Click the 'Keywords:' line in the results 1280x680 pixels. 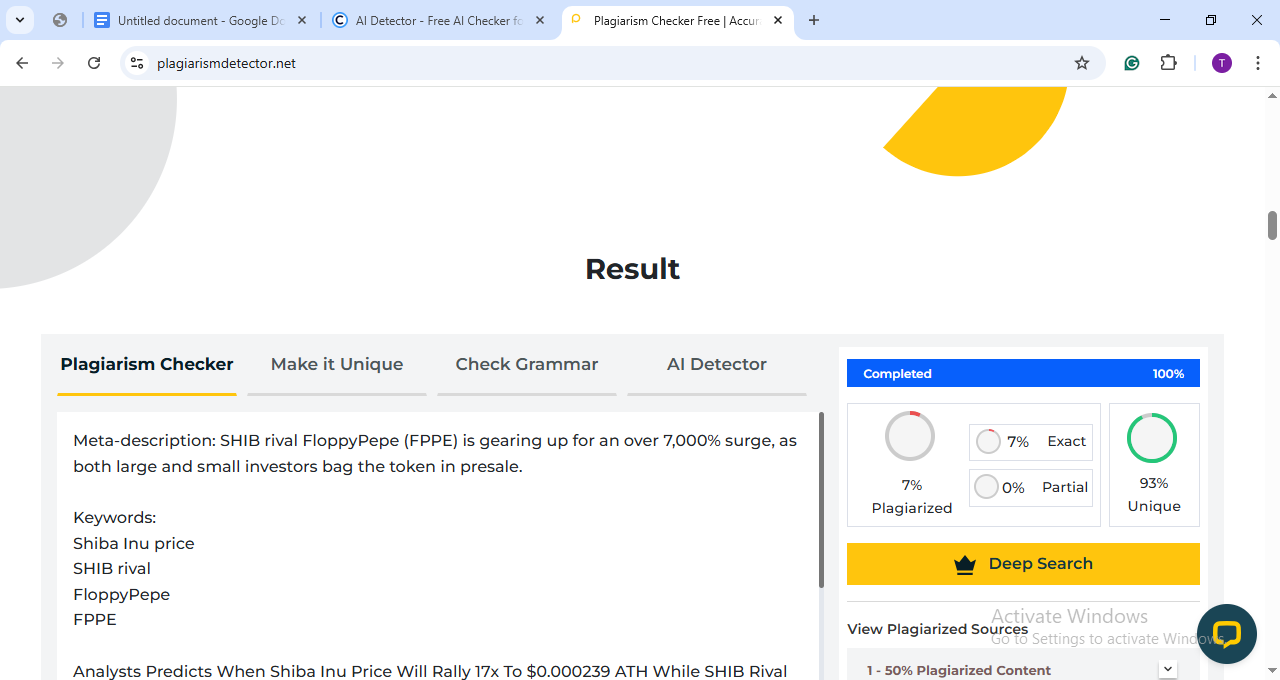click(x=115, y=517)
